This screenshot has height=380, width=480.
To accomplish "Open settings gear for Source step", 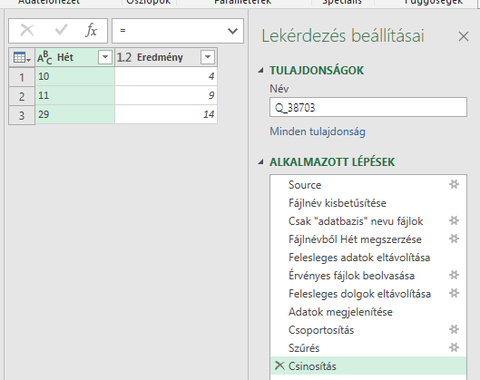I will click(454, 184).
